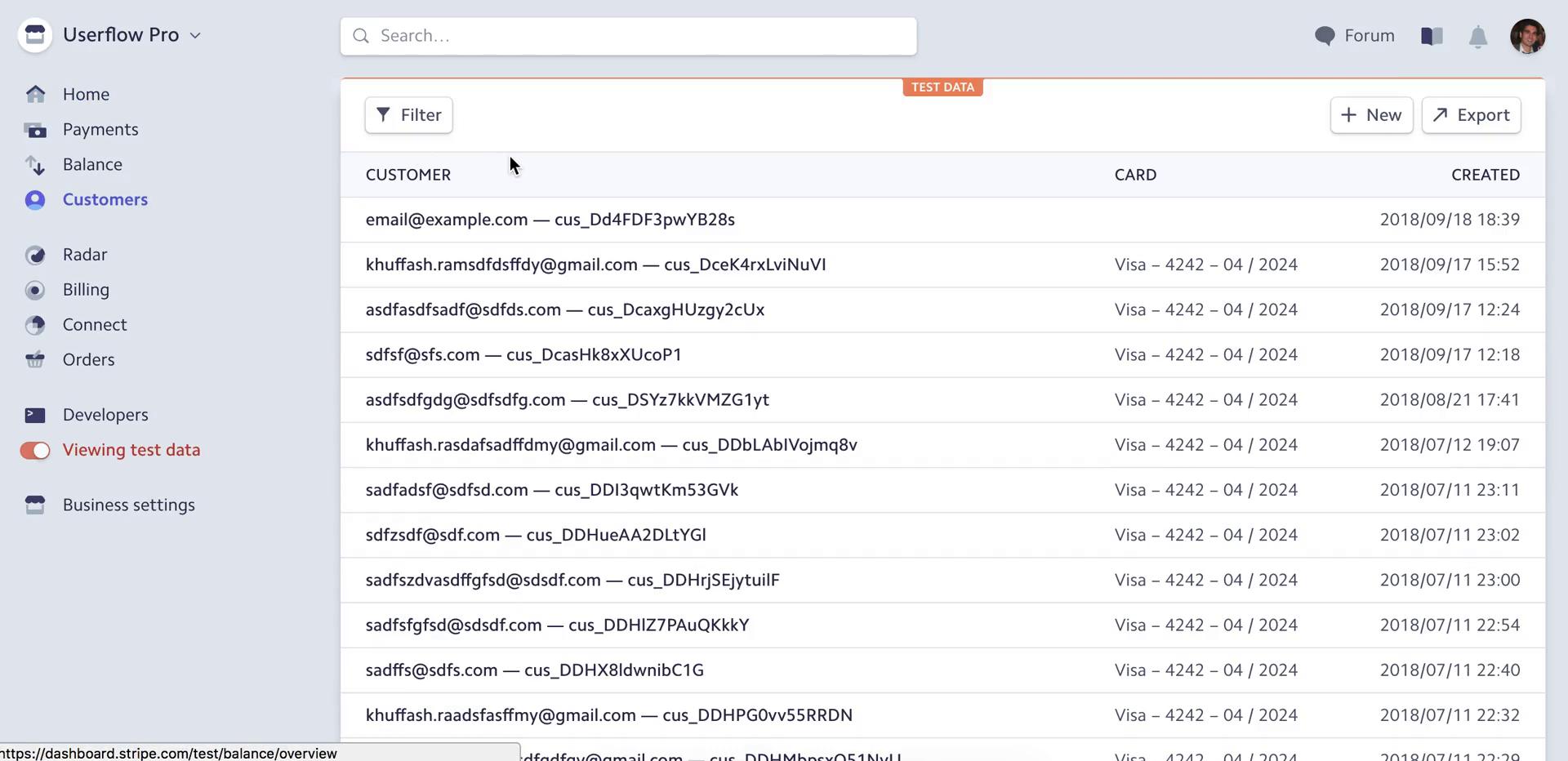Open customer email@example.com row
Image resolution: width=1568 pixels, height=761 pixels.
942,220
